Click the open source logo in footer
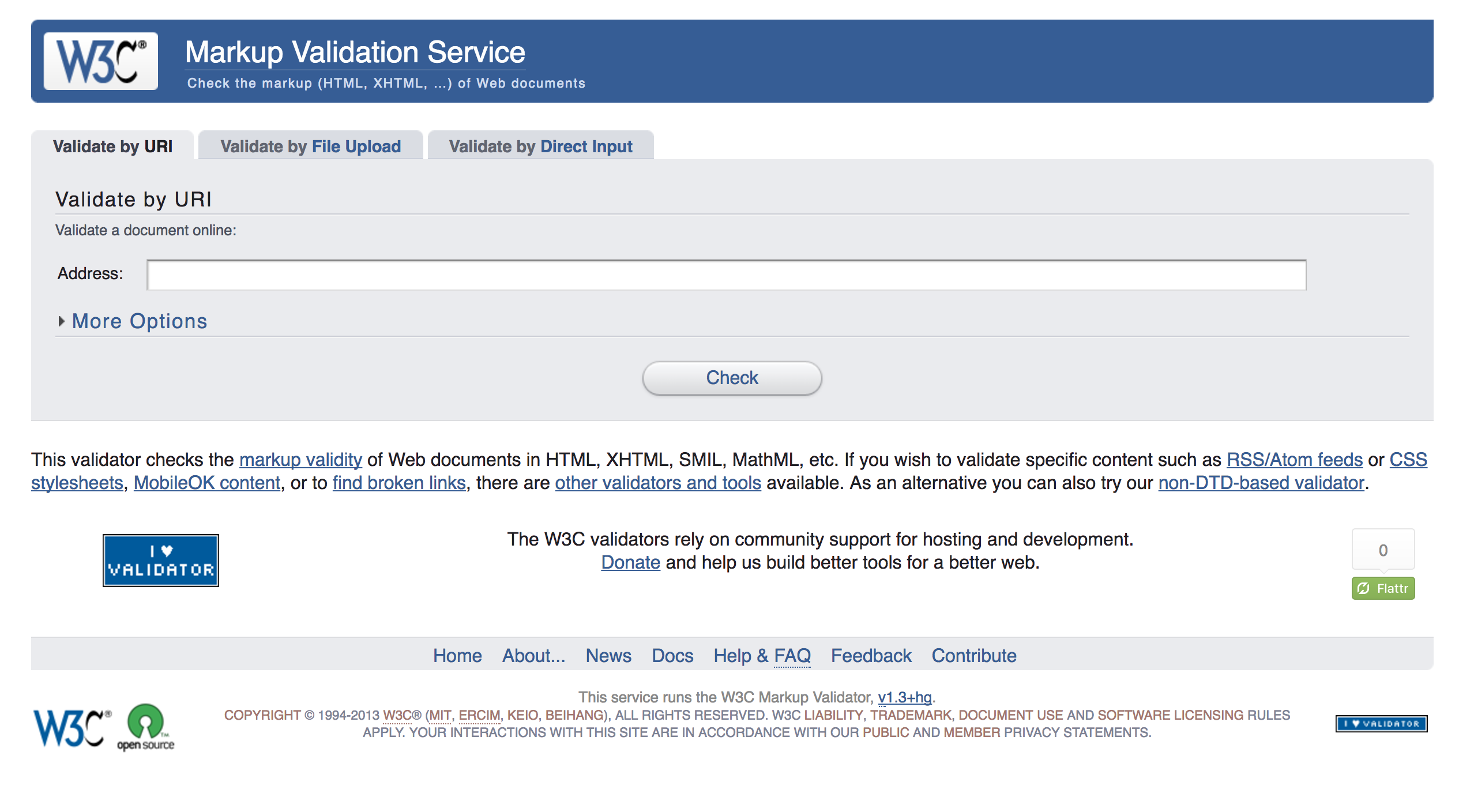Image resolution: width=1459 pixels, height=812 pixels. click(146, 727)
